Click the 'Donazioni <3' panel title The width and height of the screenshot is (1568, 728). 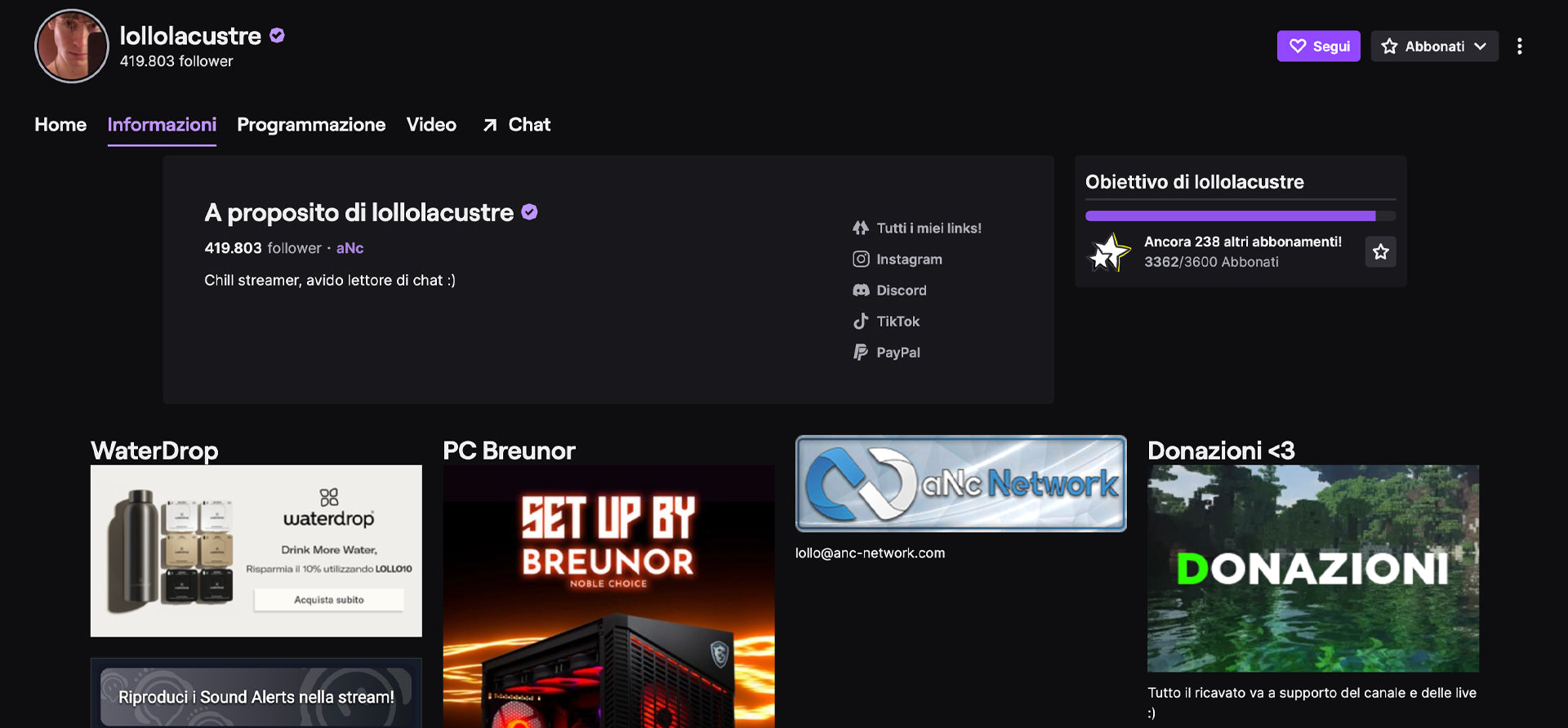coord(1221,451)
